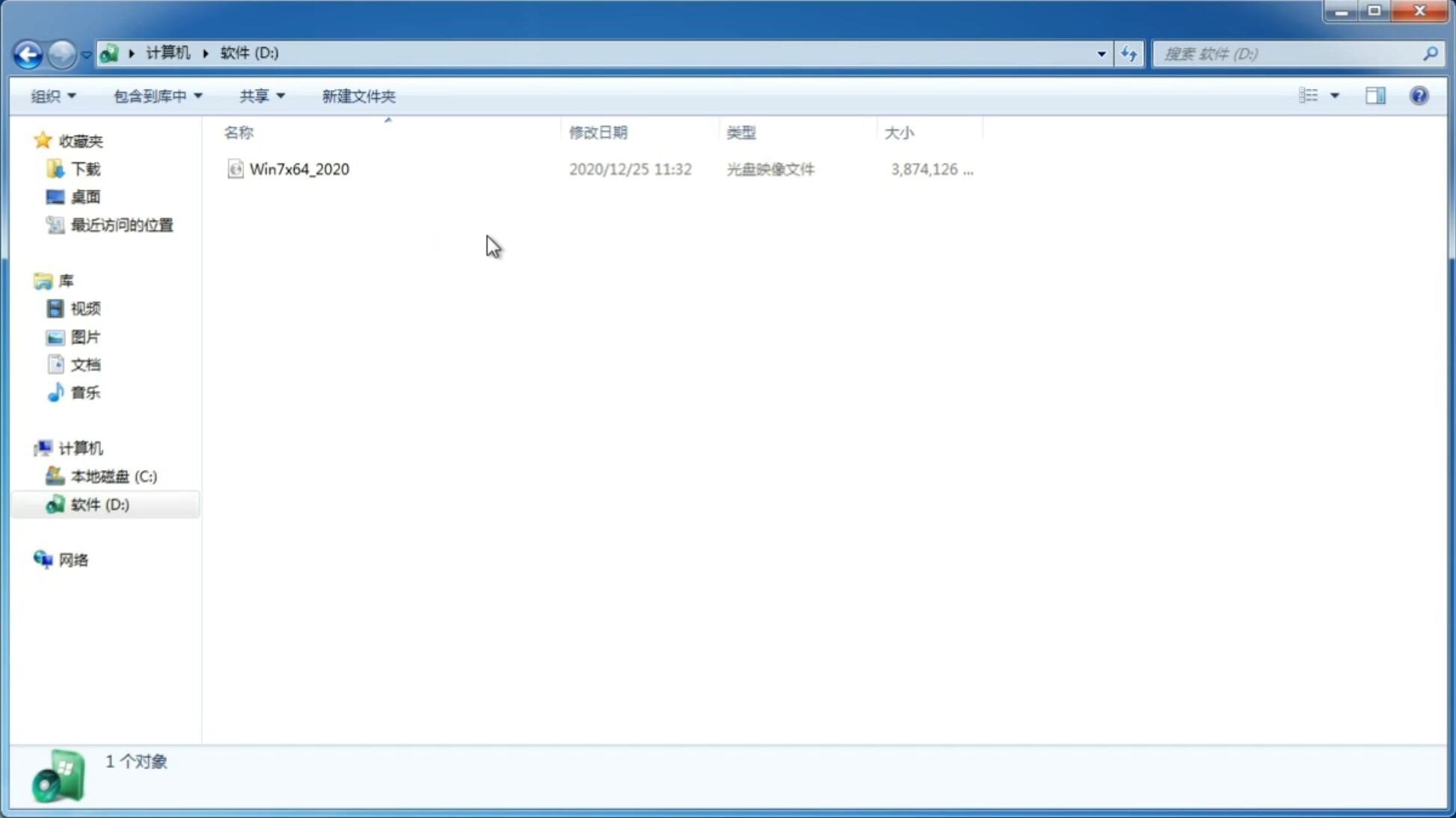Click the disc image file icon

[235, 168]
